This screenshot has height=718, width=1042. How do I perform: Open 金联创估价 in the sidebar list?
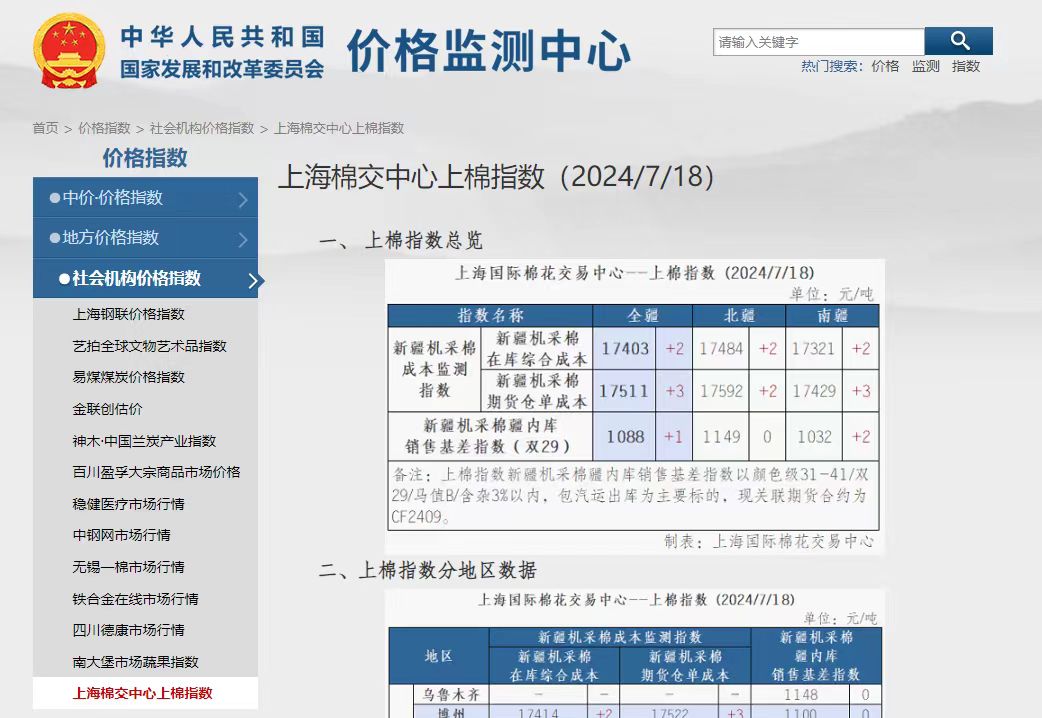coord(107,409)
